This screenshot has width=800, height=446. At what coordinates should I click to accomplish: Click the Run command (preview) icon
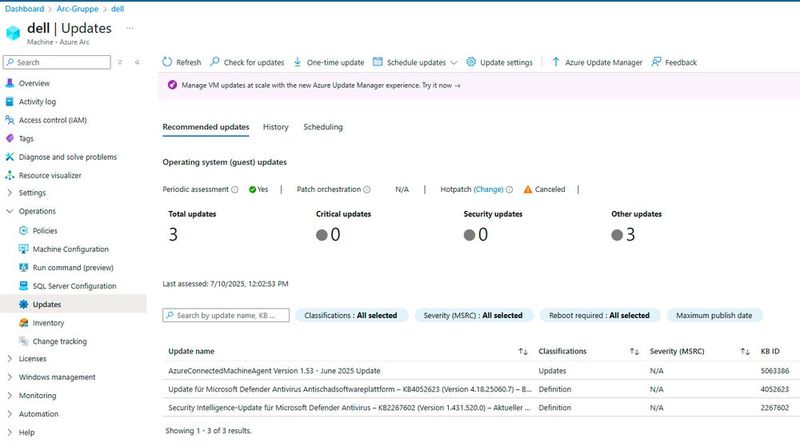23,267
